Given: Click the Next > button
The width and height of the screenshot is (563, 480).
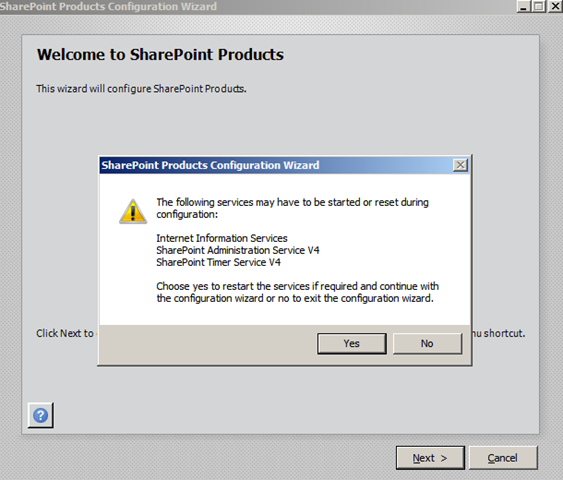Looking at the screenshot, I should coord(430,458).
